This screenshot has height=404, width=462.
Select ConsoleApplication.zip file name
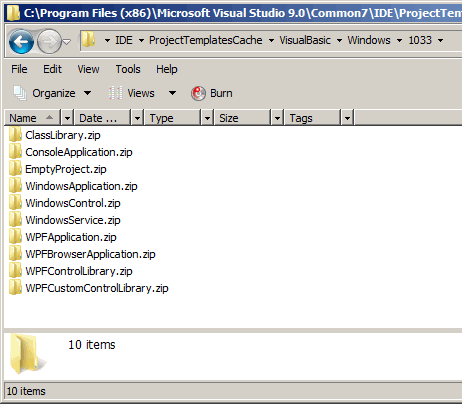(79, 152)
